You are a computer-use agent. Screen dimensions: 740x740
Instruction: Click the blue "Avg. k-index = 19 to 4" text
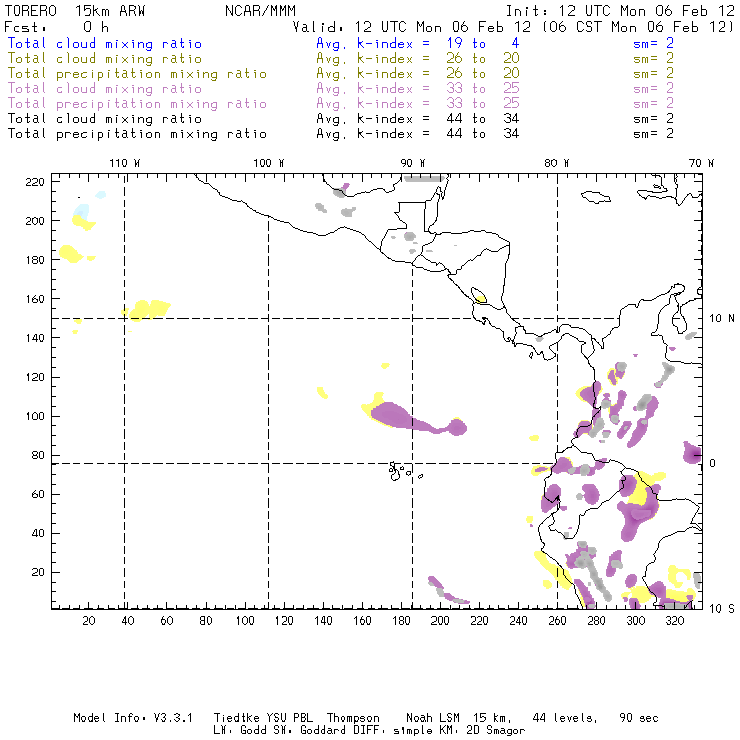pyautogui.click(x=418, y=43)
